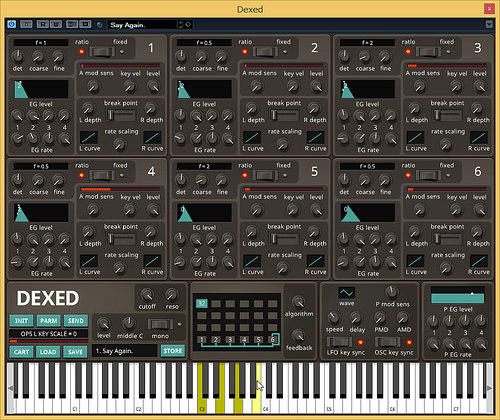The image size is (500, 420).
Task: Click the middle C knob
Action: point(128,323)
